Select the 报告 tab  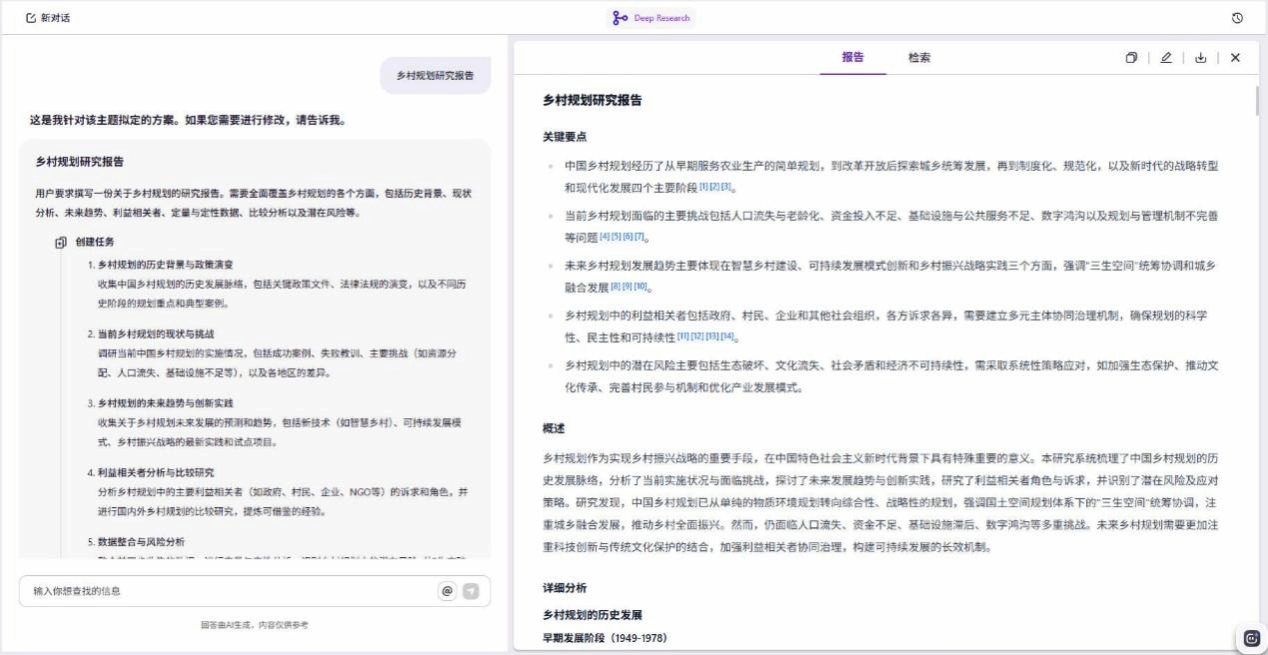point(853,58)
